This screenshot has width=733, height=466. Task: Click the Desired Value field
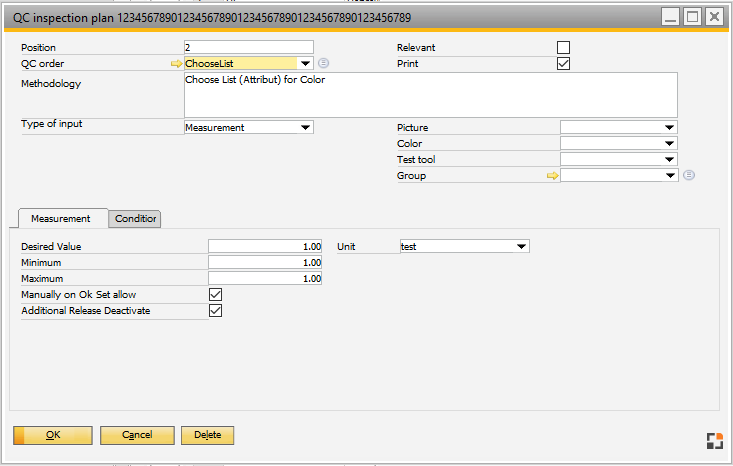(265, 246)
